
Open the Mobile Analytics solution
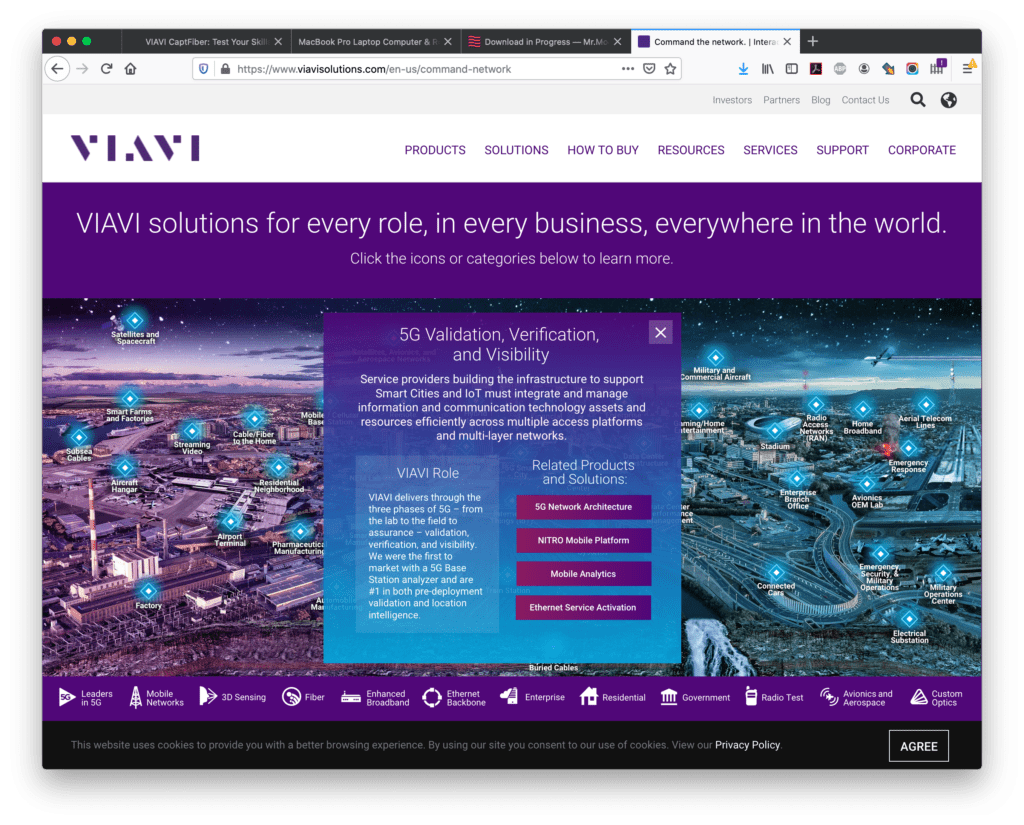pyautogui.click(x=583, y=574)
